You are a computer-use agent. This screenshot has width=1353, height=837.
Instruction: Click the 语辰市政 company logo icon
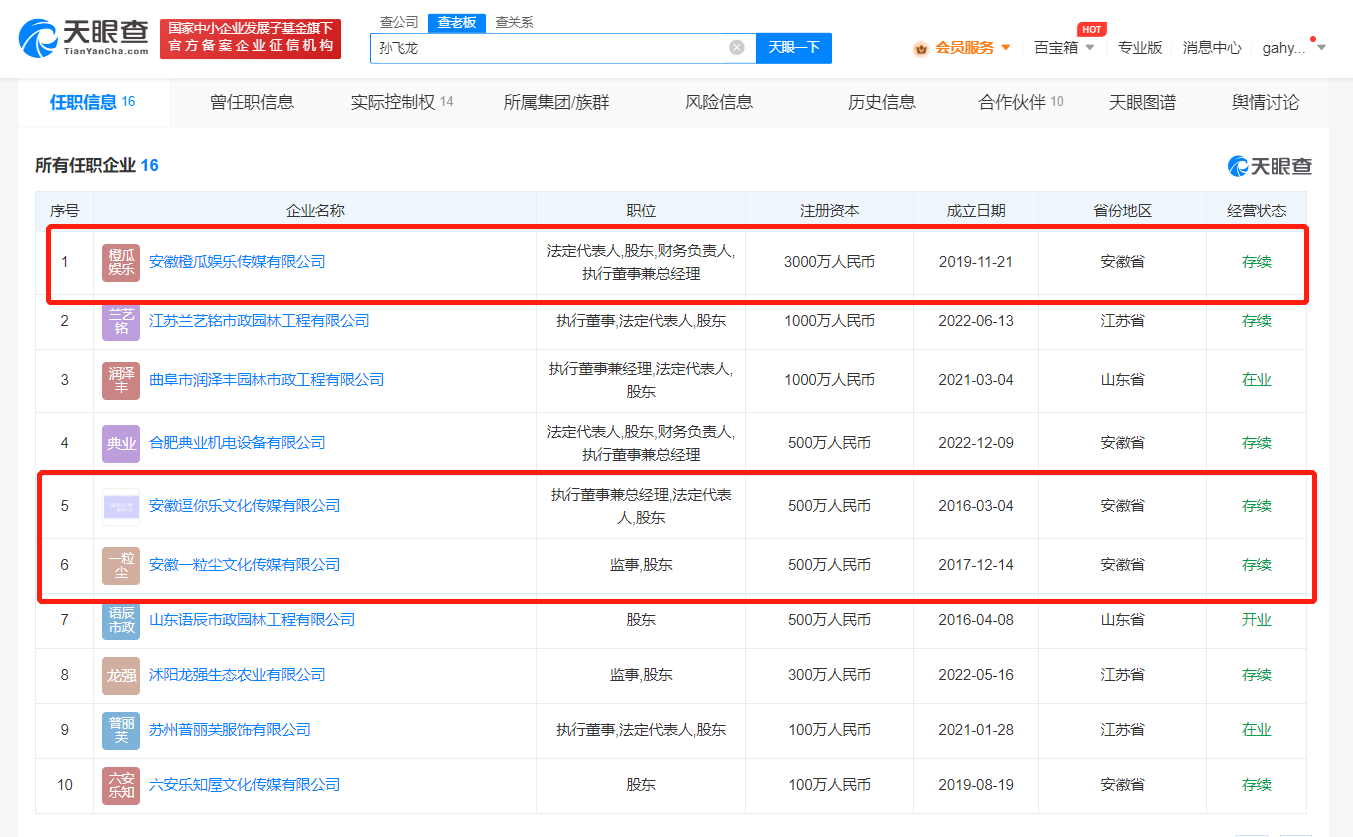pyautogui.click(x=121, y=620)
